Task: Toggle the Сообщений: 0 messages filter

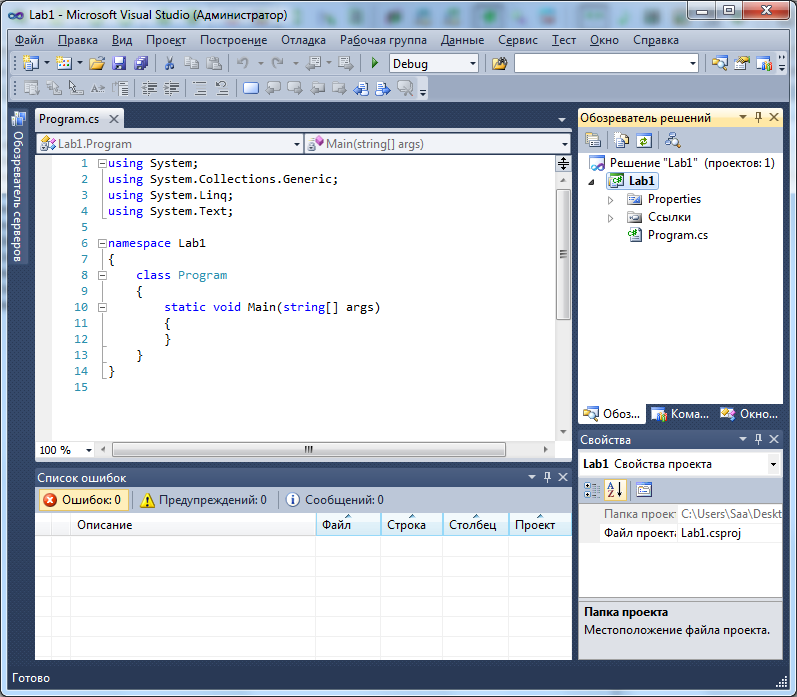Action: [x=335, y=500]
